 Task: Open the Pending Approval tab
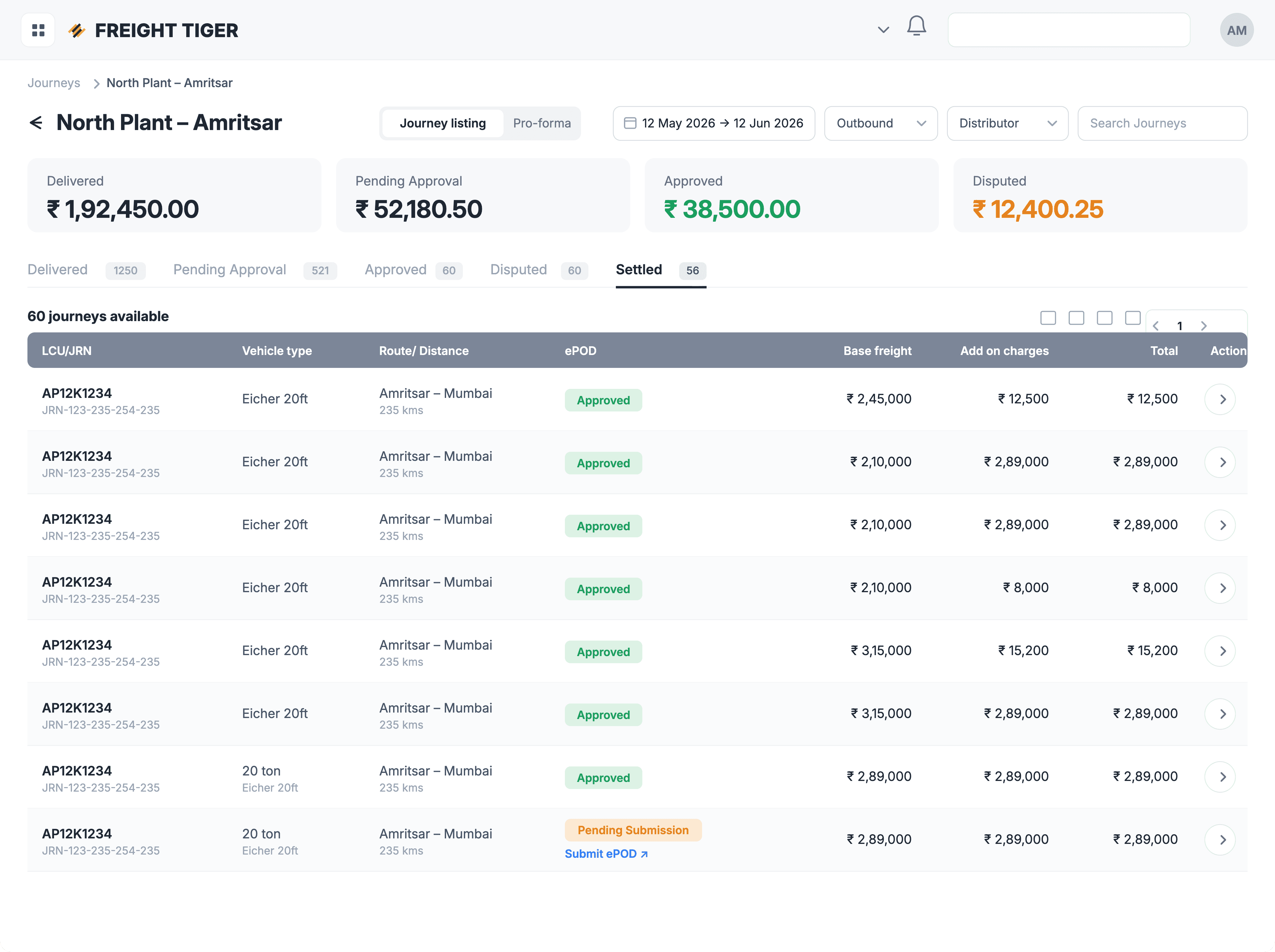(x=255, y=270)
